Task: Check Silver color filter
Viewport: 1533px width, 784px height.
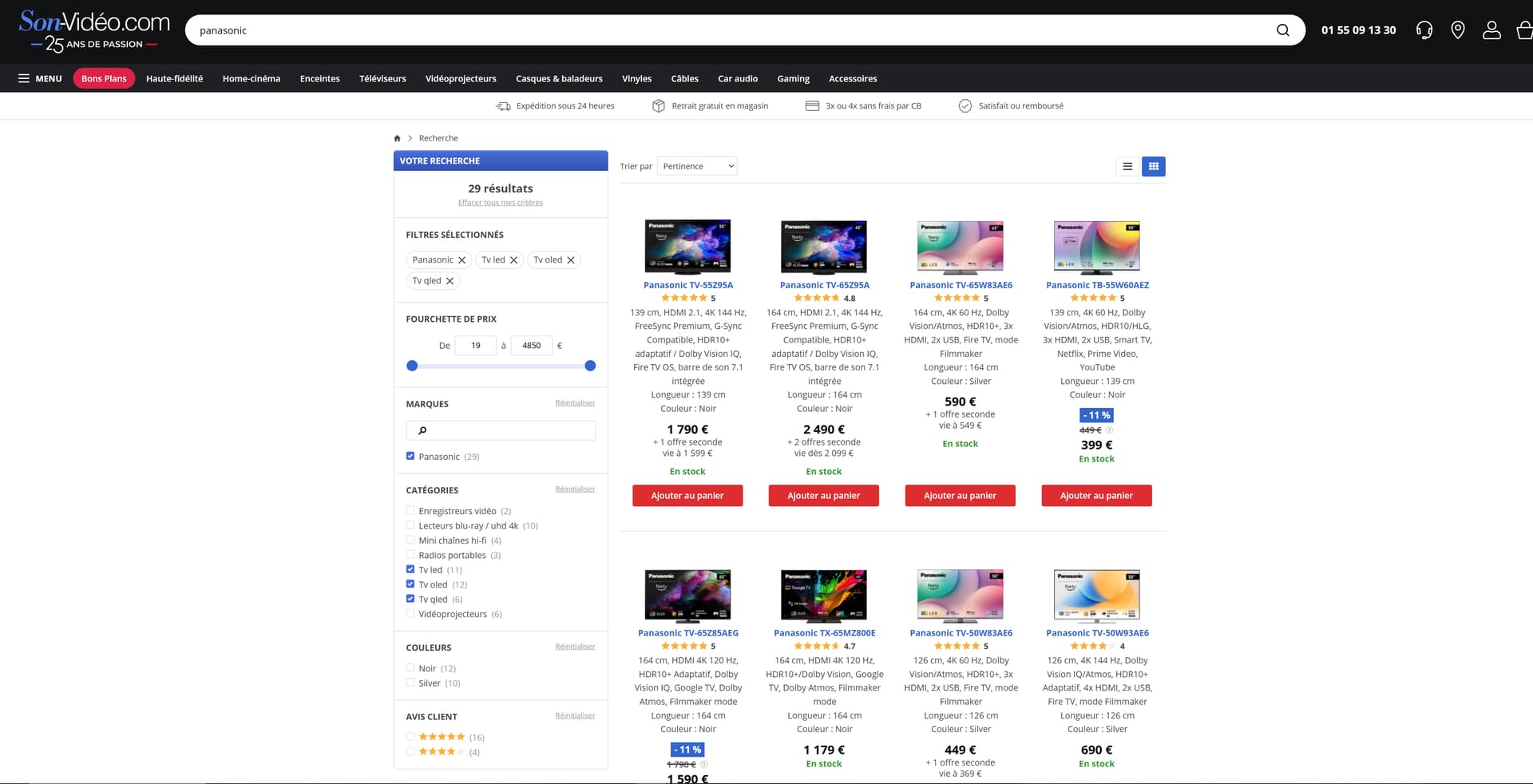Action: (410, 683)
